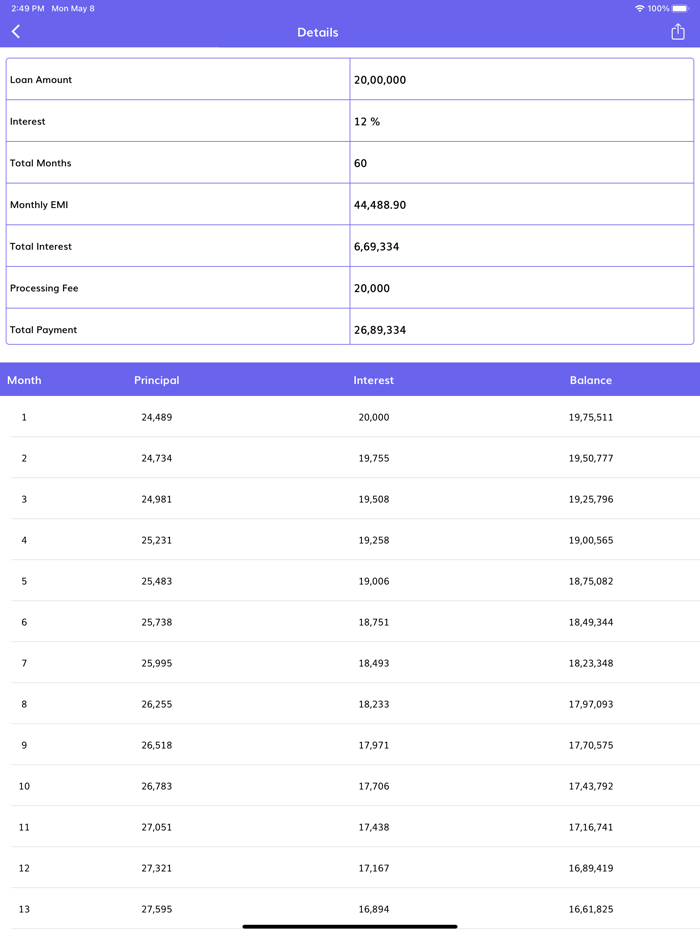Image resolution: width=700 pixels, height=934 pixels.
Task: Tap the share icon in the top-right corner
Action: coord(678,31)
